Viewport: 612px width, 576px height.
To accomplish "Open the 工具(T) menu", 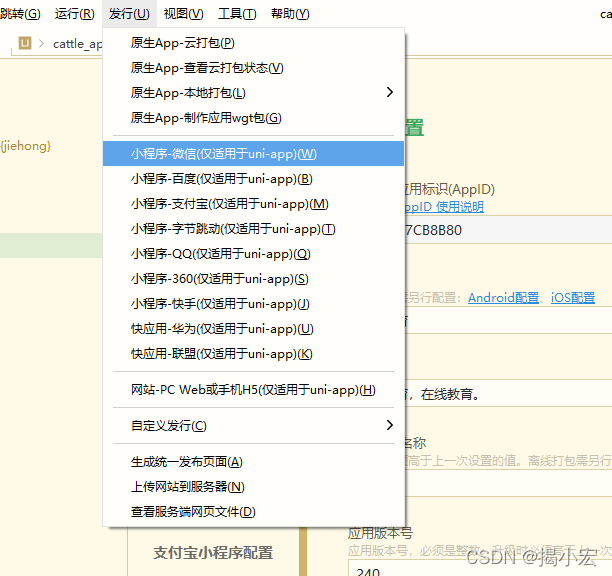I will click(237, 14).
